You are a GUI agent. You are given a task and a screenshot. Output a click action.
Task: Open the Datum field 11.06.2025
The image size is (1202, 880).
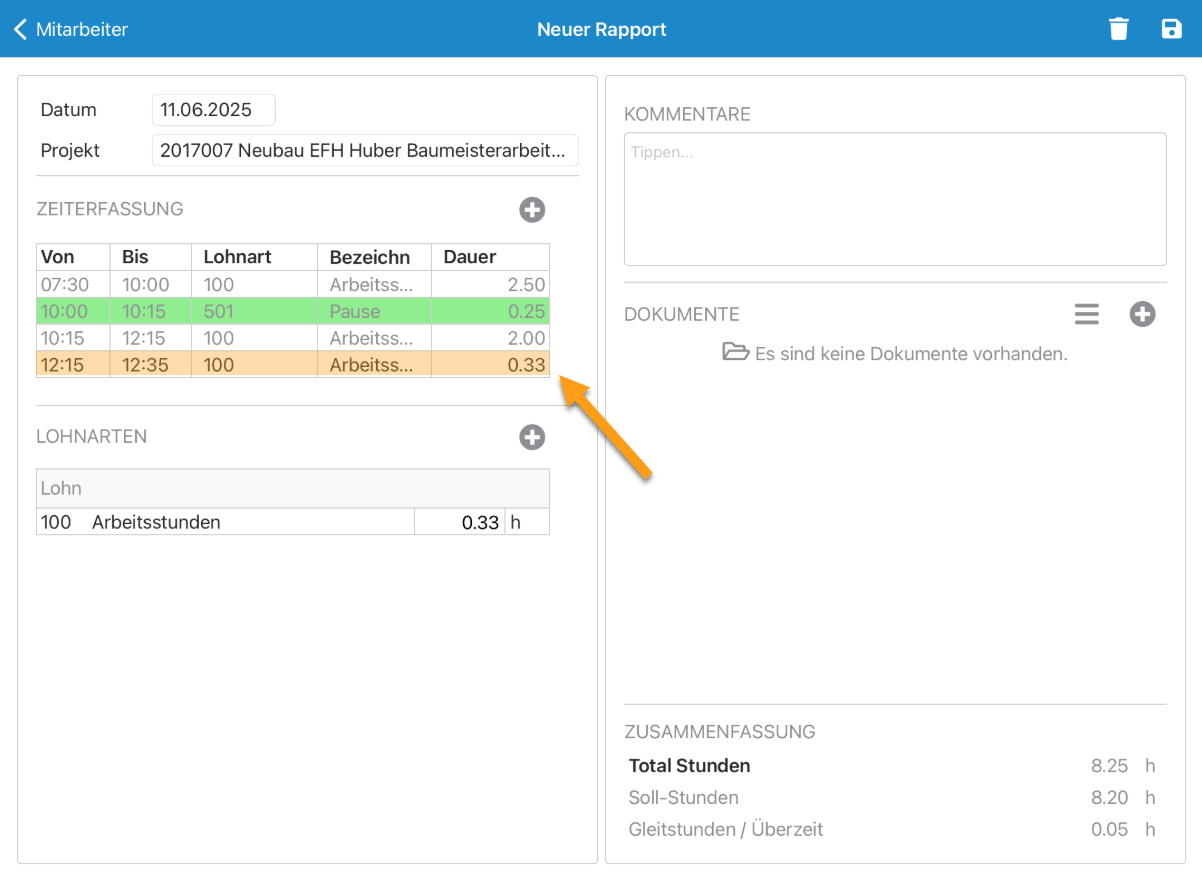point(213,110)
